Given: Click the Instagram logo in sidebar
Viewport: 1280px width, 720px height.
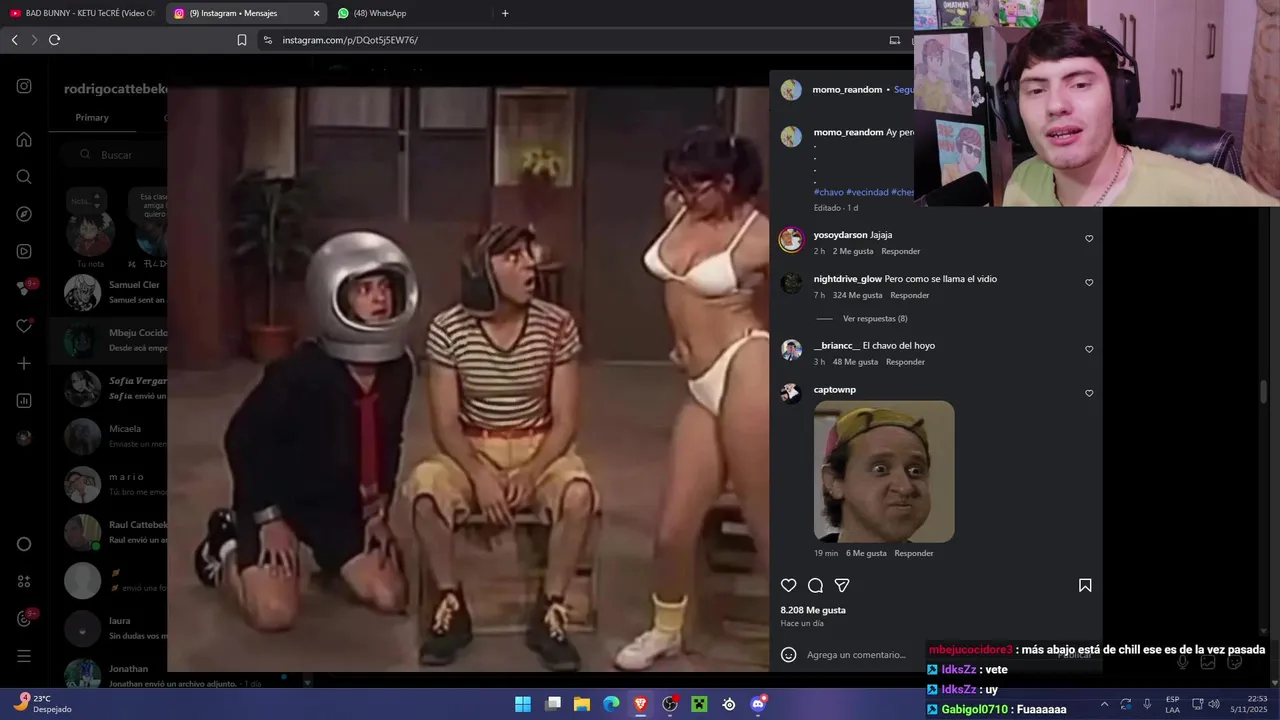Looking at the screenshot, I should [24, 87].
